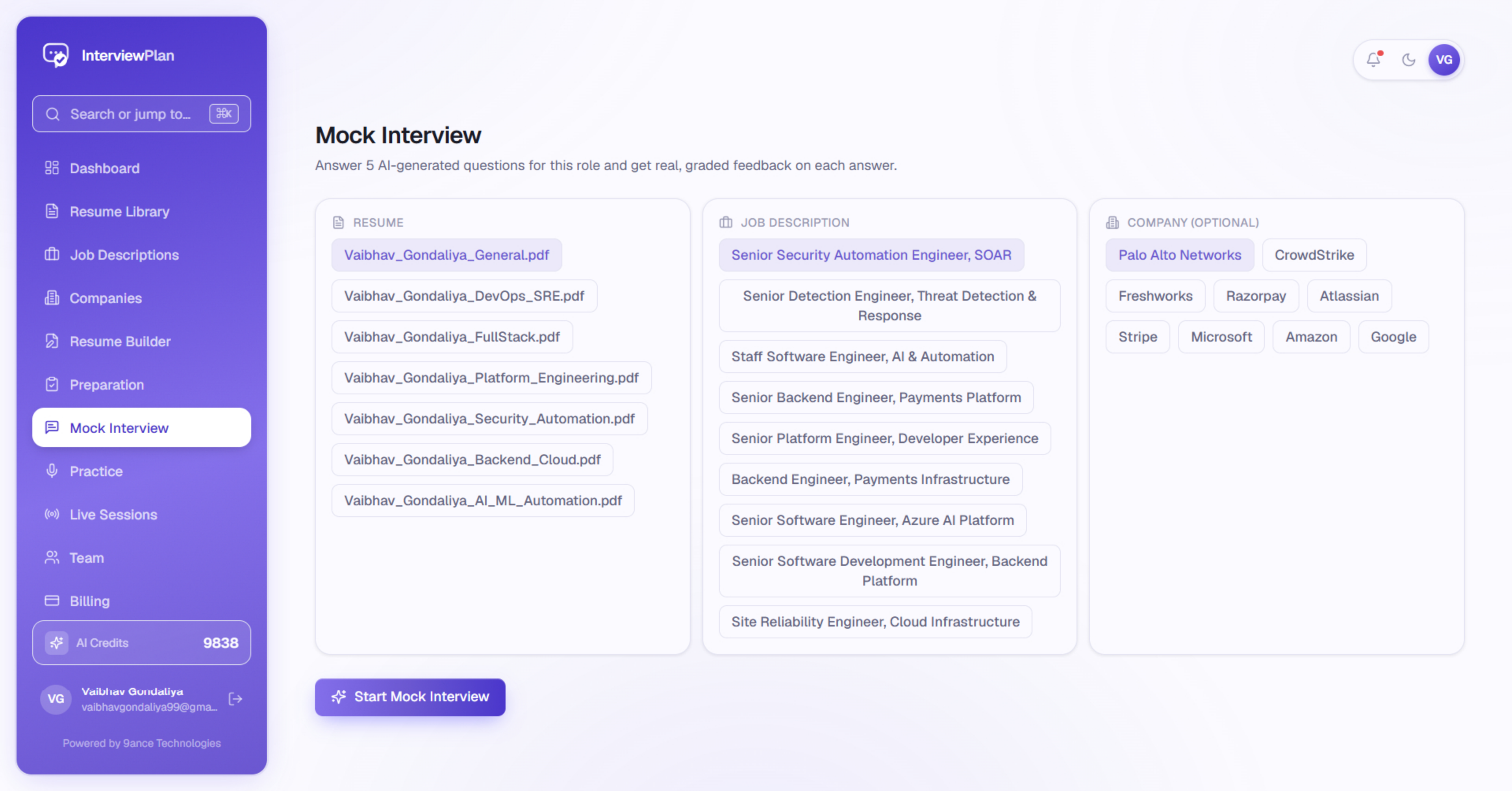Open Billing page
Screen dimensions: 1512x791
coord(141,601)
